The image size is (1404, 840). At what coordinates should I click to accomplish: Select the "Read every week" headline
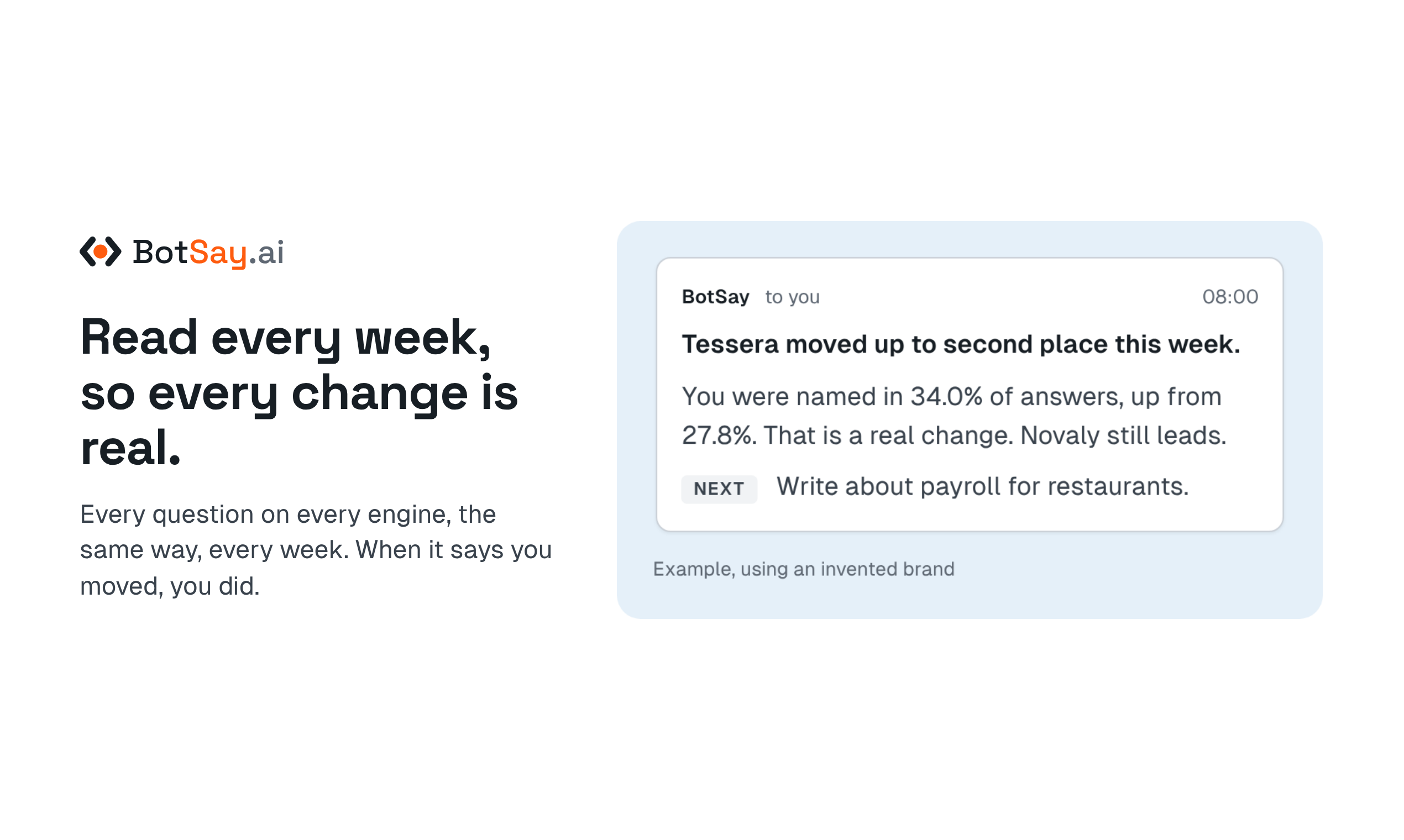(x=299, y=392)
